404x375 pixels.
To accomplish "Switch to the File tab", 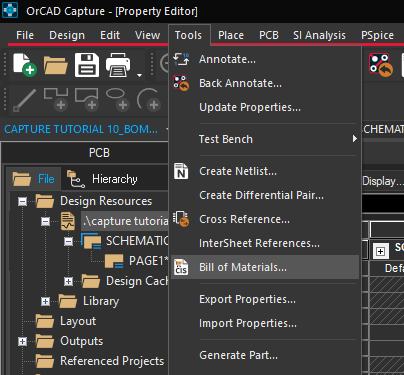I will pos(34,179).
